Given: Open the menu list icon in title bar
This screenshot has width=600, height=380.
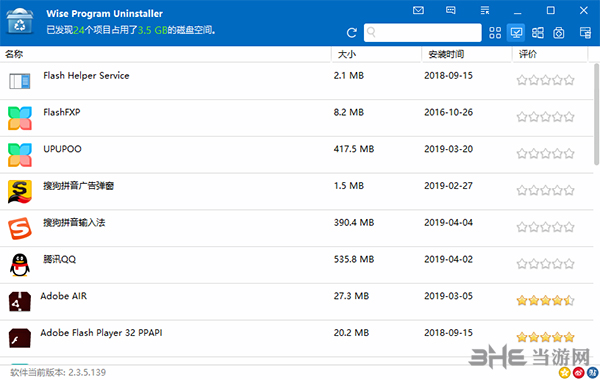Looking at the screenshot, I should pyautogui.click(x=485, y=10).
